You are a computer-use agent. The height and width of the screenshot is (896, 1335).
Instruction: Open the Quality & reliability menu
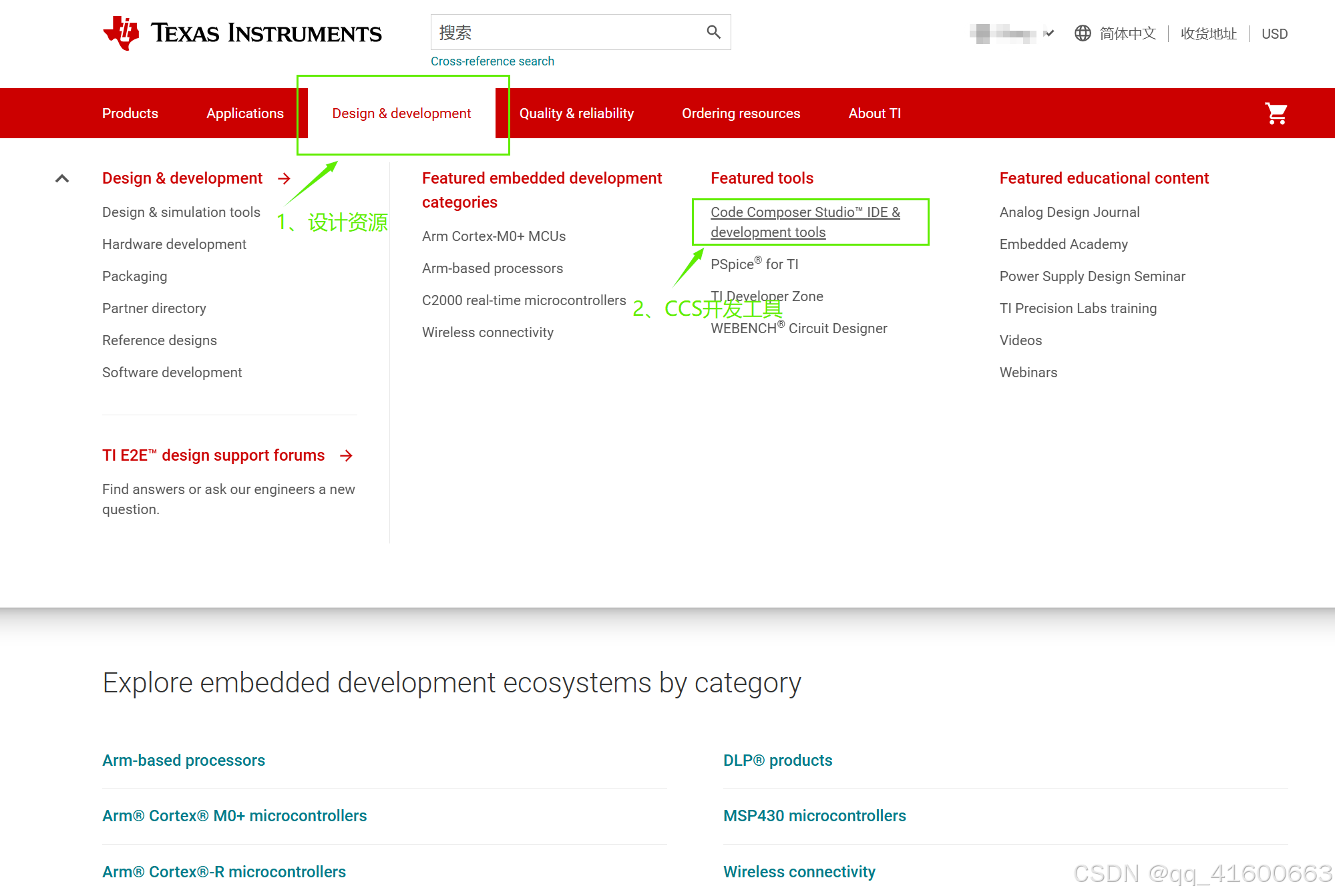(x=576, y=114)
